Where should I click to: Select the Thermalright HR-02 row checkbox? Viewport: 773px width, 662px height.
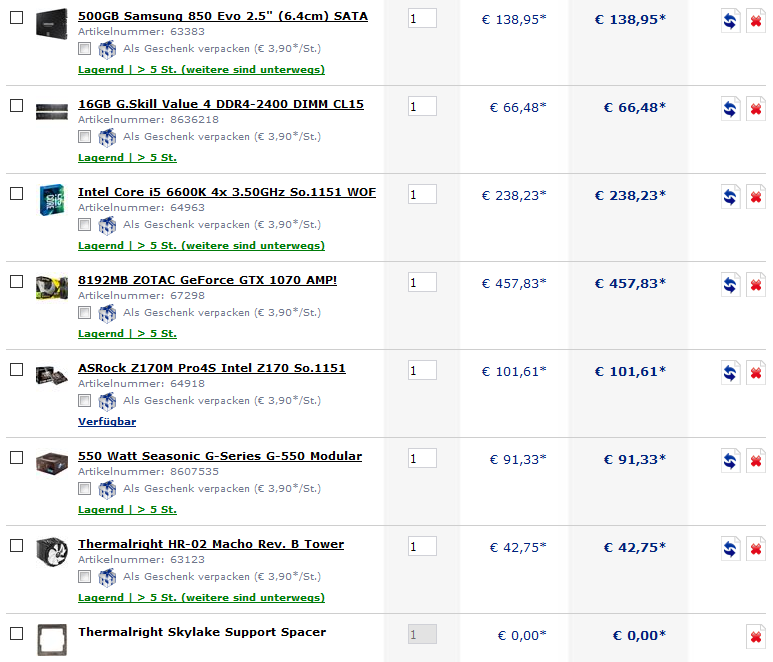coord(17,546)
